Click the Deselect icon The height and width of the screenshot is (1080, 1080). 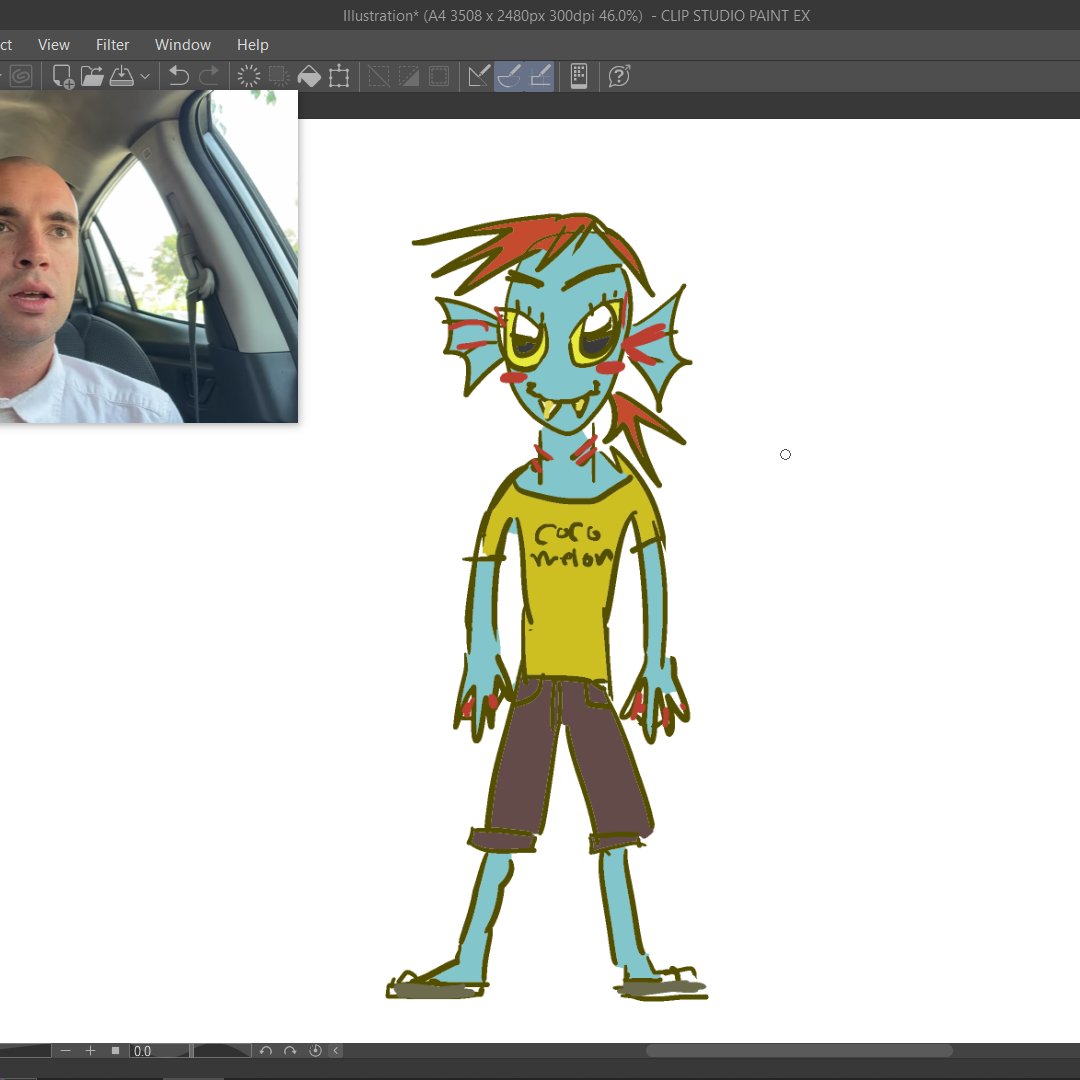[379, 76]
